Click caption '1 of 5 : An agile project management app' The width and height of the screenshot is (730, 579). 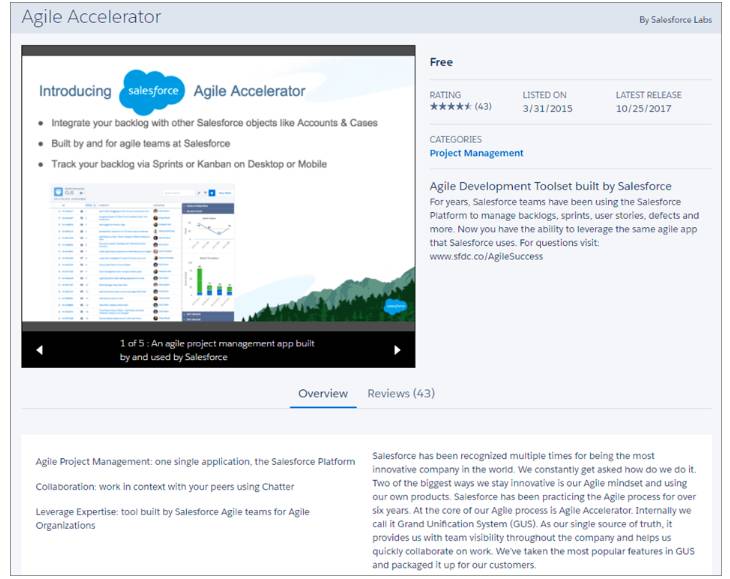tap(217, 350)
